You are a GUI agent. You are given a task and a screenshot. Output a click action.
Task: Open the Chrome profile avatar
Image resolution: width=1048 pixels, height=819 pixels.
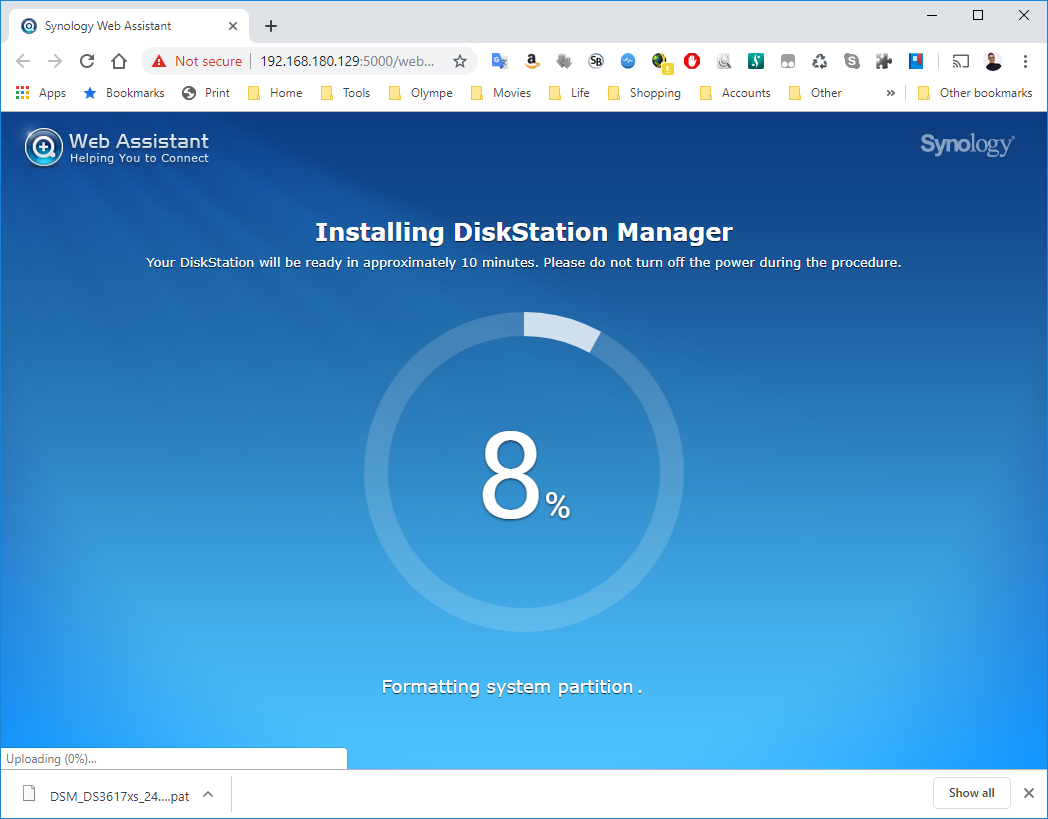coord(993,62)
